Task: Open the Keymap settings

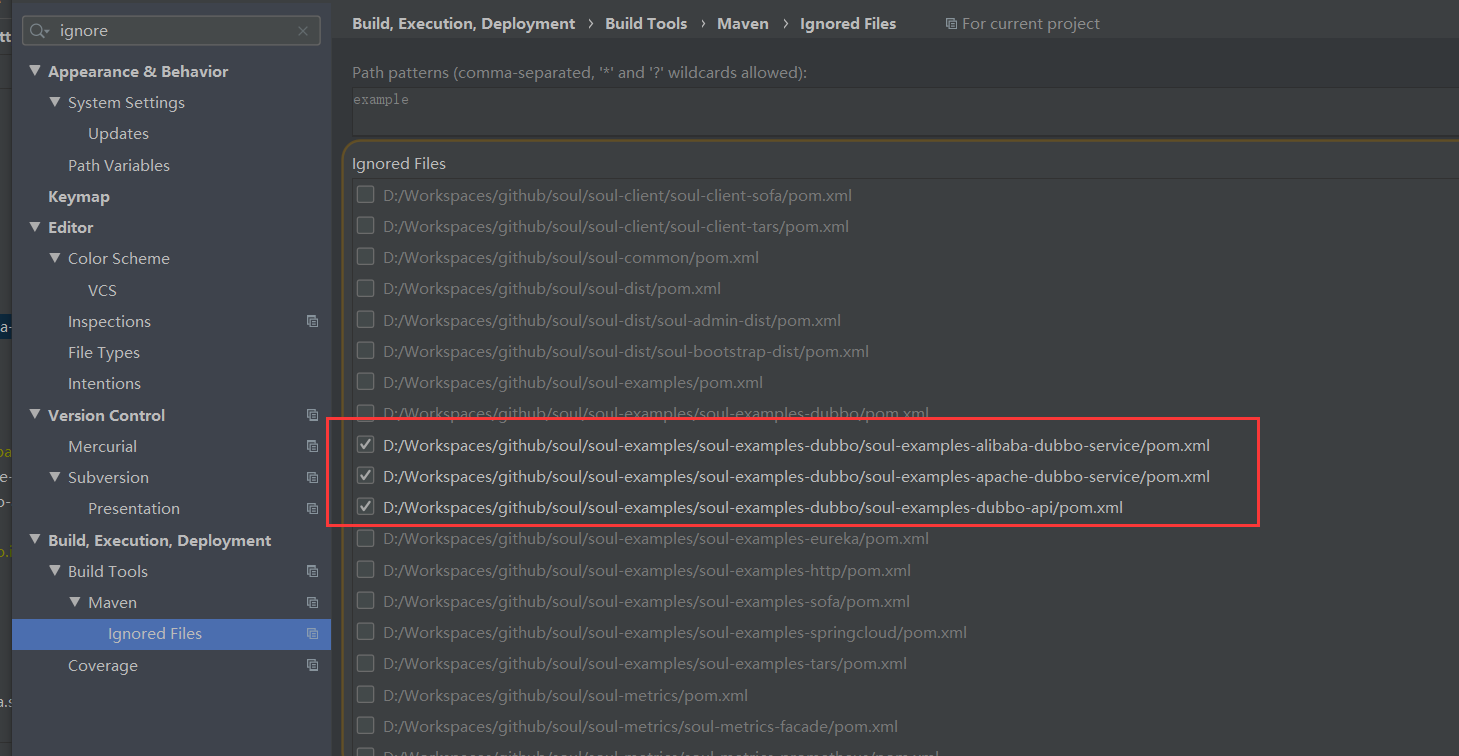Action: pos(79,196)
